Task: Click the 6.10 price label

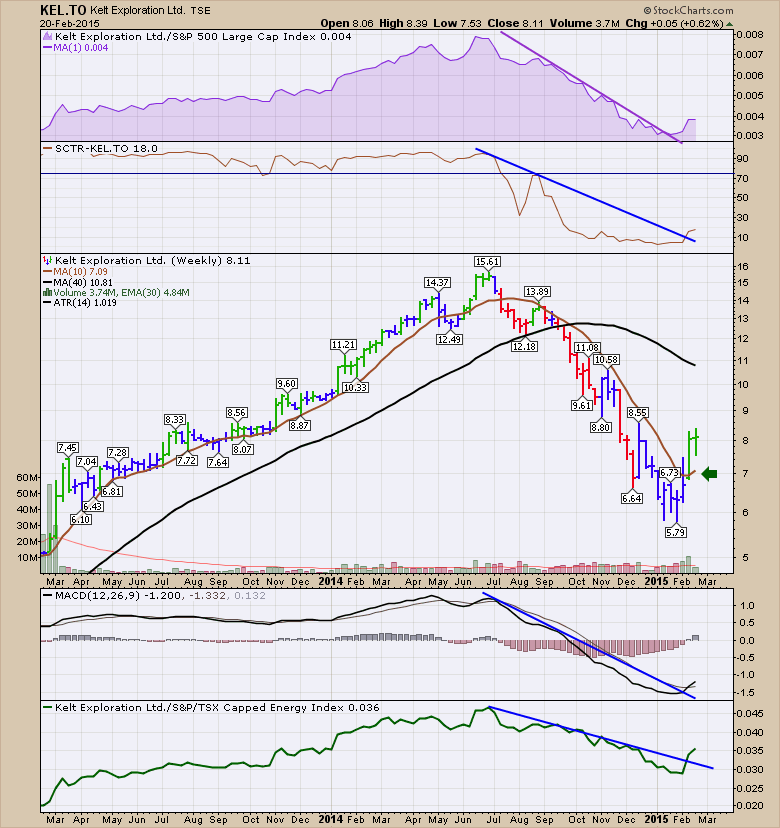Action: tap(80, 520)
